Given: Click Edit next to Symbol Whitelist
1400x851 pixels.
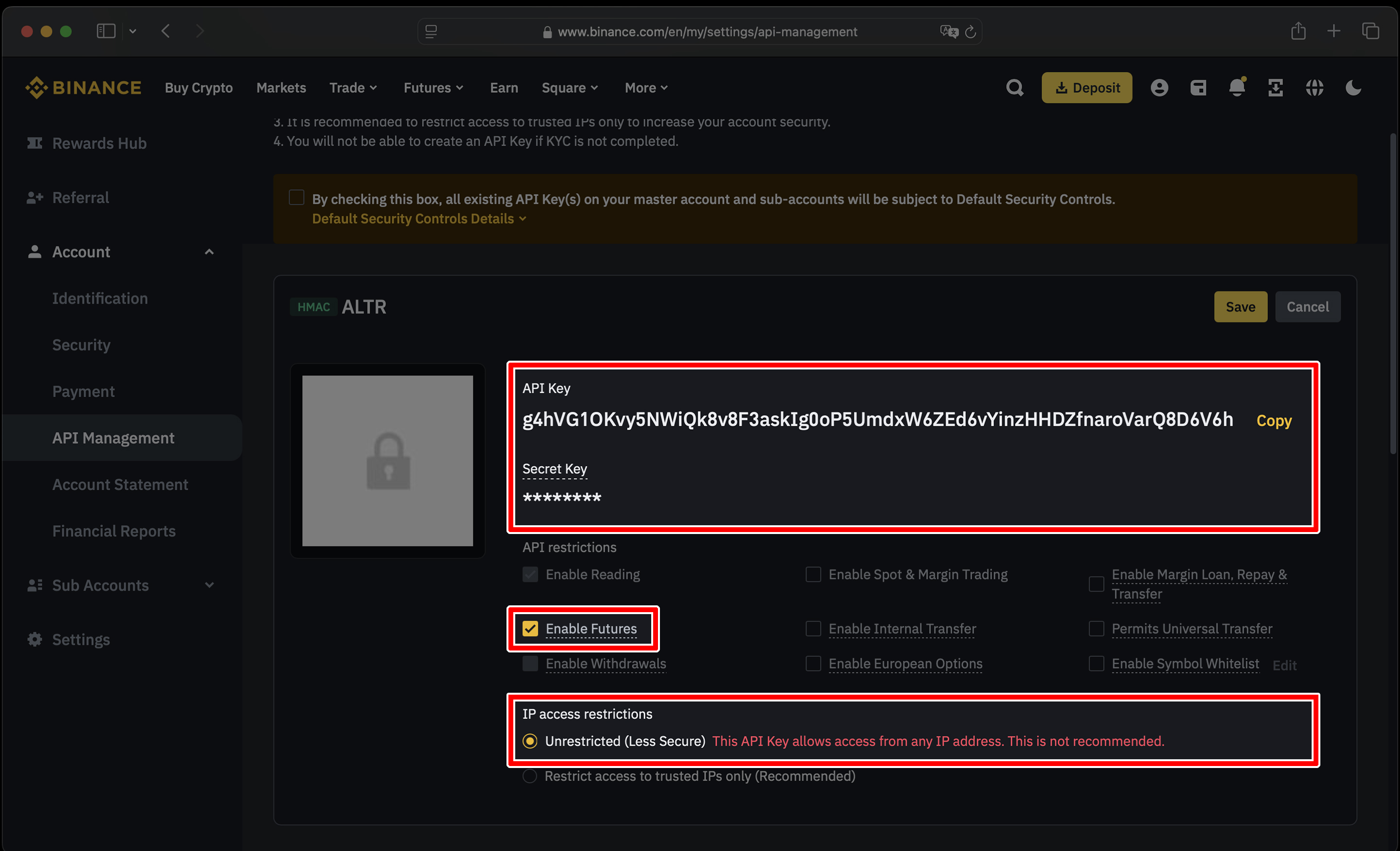Looking at the screenshot, I should pos(1284,665).
